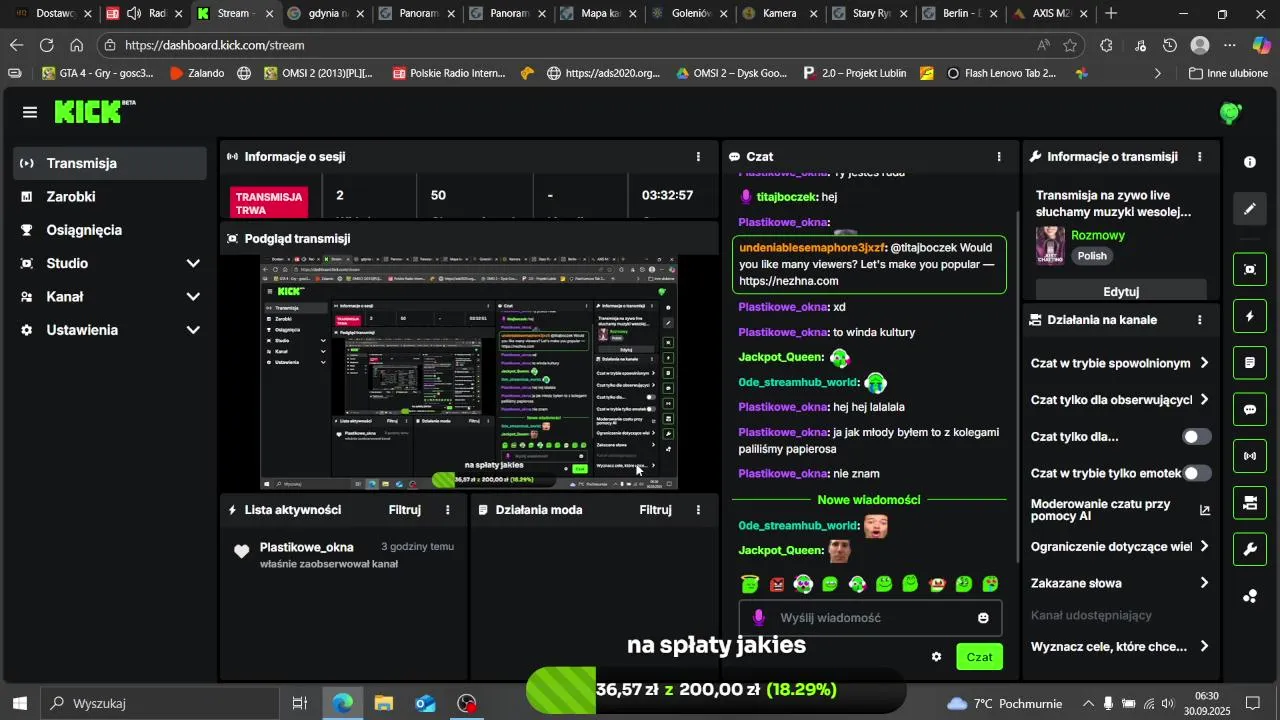This screenshot has width=1280, height=720.
Task: Open the emoji picker smiley in the message box
Action: [983, 618]
